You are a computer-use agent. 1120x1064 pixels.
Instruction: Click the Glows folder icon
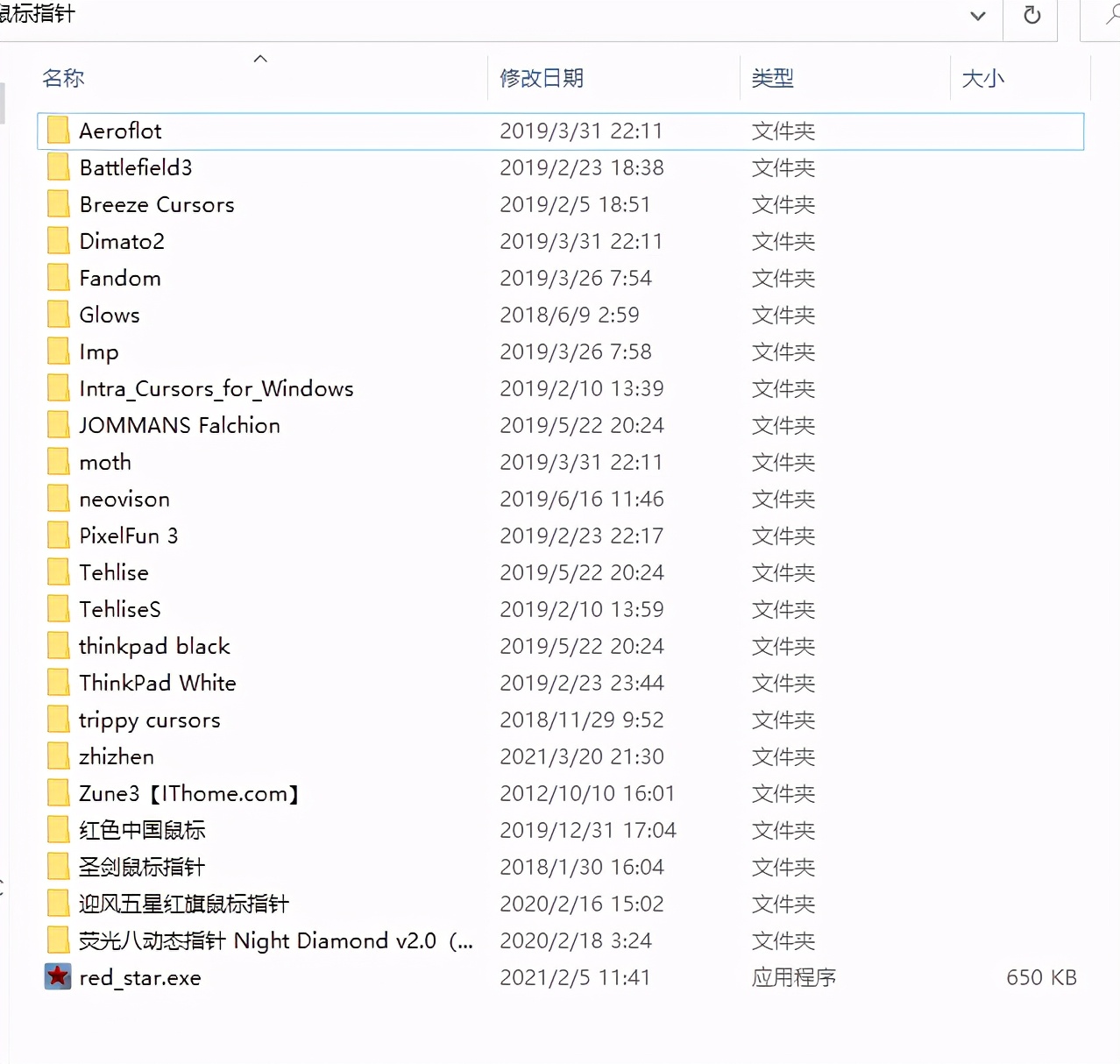coord(58,315)
